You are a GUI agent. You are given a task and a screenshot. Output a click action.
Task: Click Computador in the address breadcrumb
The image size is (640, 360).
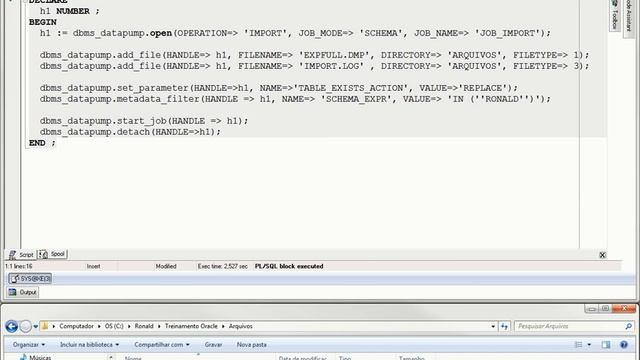click(76, 326)
